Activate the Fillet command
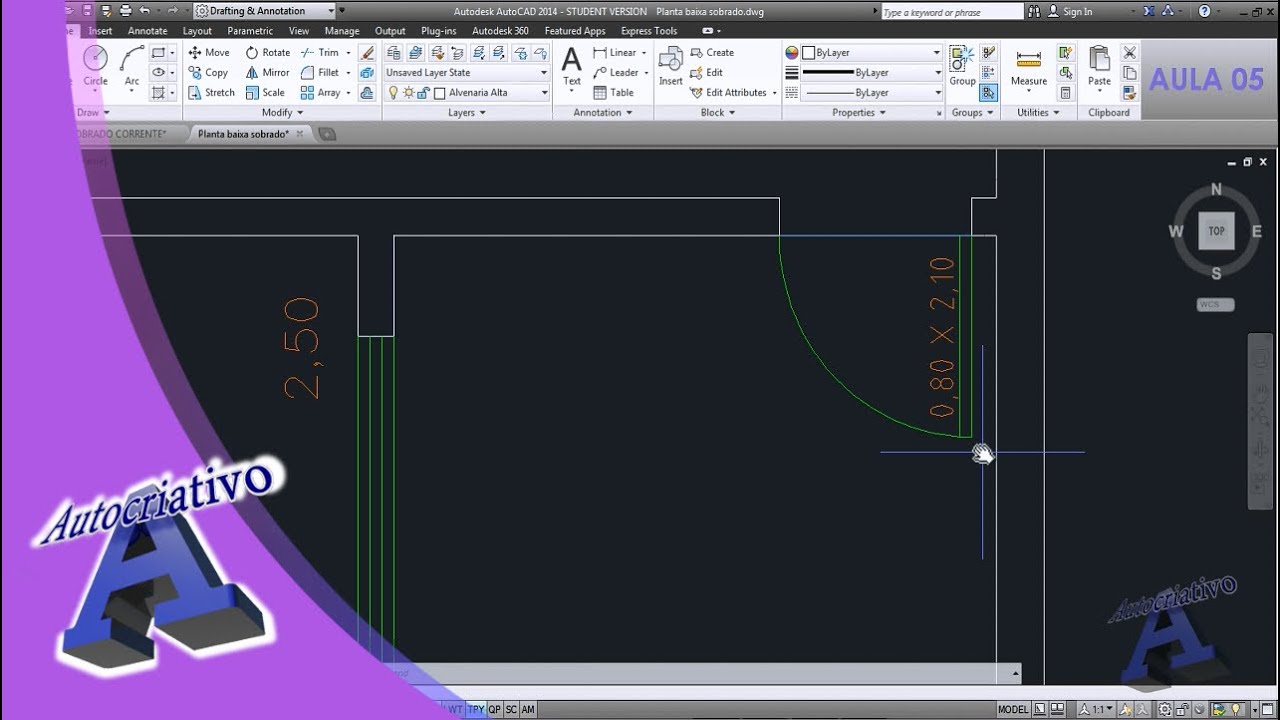1280x720 pixels. (320, 72)
